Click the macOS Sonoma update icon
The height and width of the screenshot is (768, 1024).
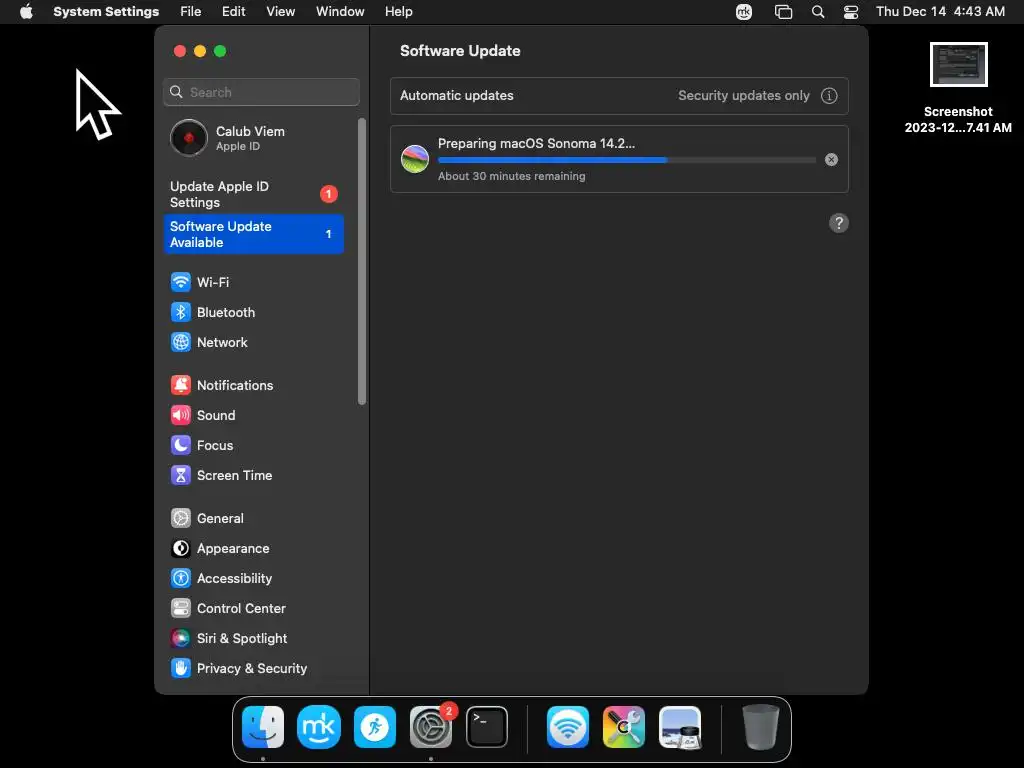pos(415,159)
